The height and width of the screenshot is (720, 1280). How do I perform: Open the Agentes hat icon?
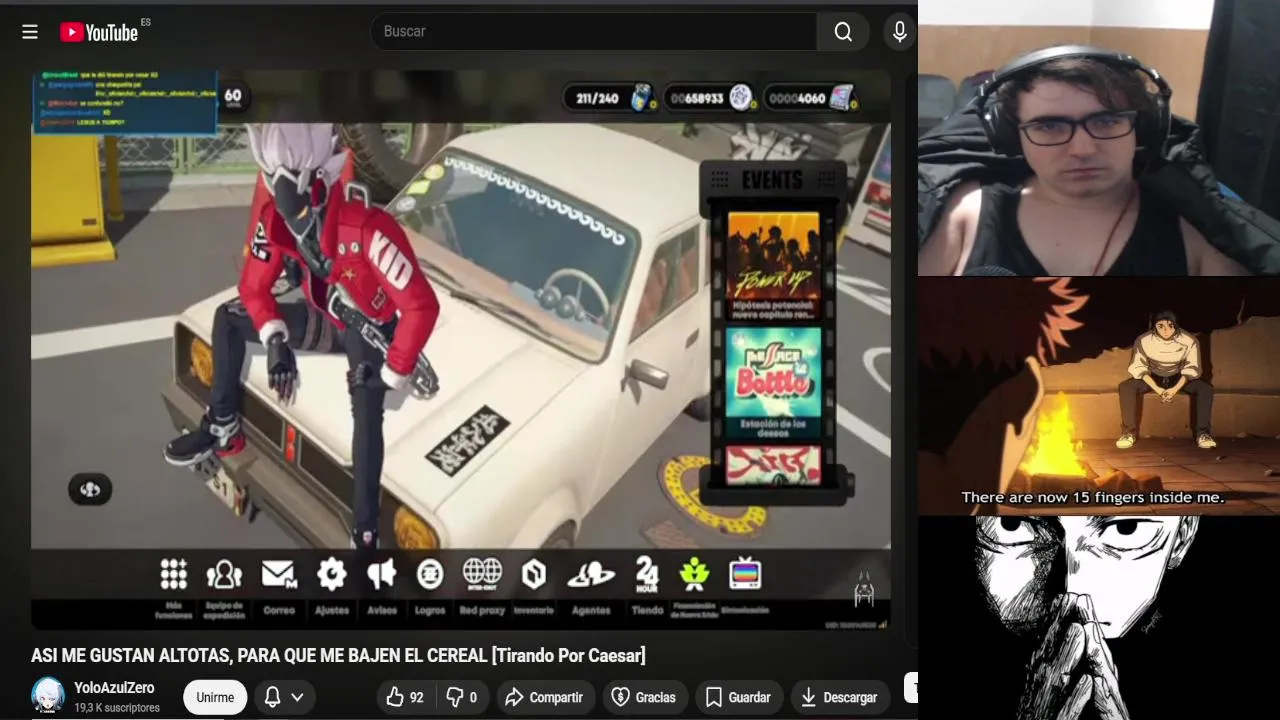[x=591, y=574]
